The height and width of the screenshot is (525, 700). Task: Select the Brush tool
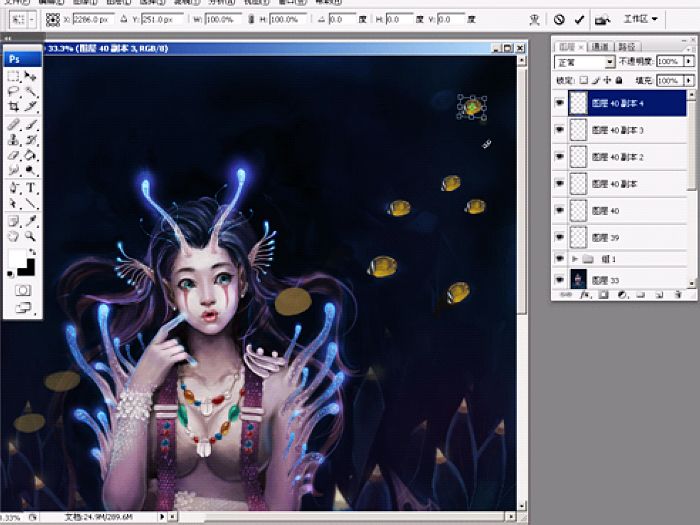[30, 125]
